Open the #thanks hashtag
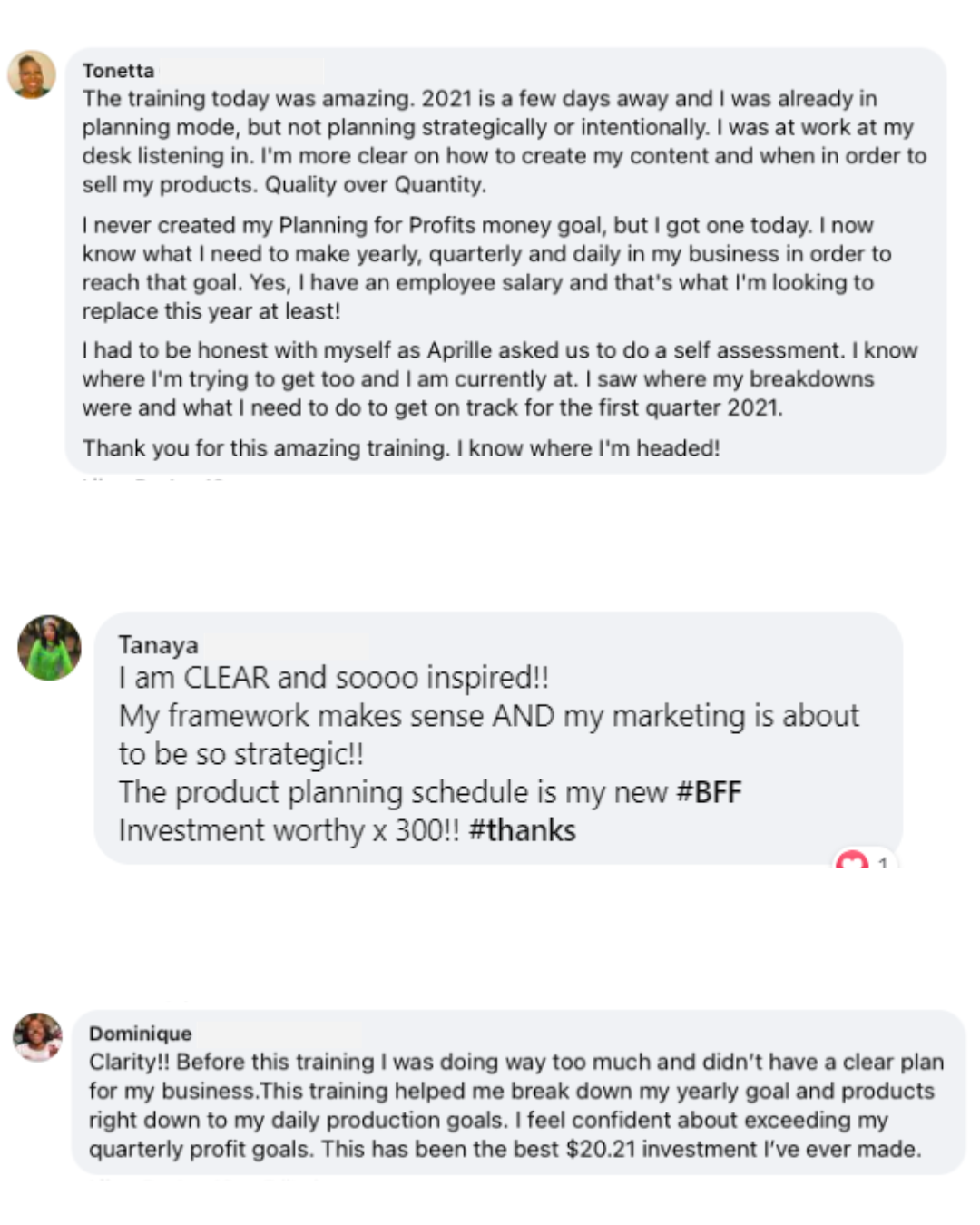Image resolution: width=980 pixels, height=1225 pixels. pyautogui.click(x=522, y=830)
